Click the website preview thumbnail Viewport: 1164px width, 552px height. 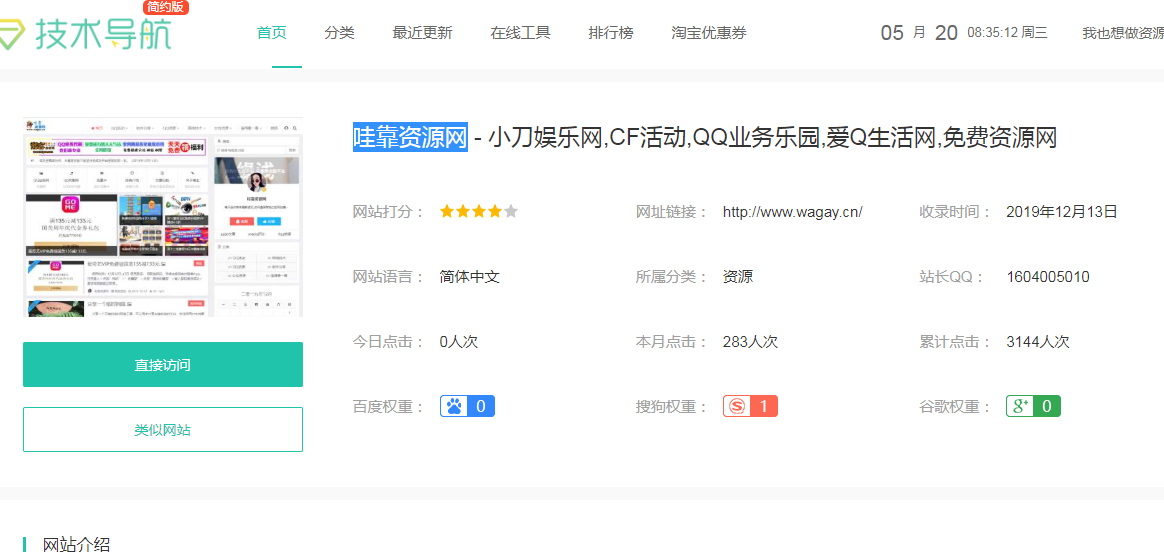pos(163,217)
